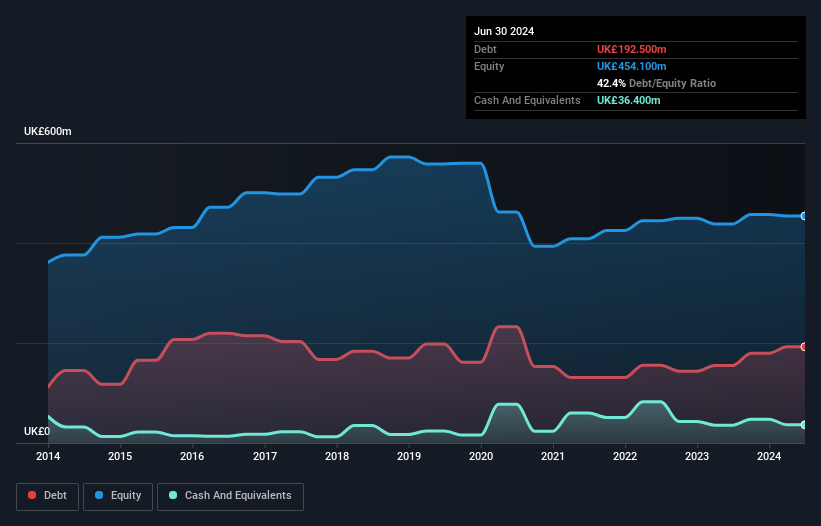Click the 2022 x-axis label
821x526 pixels.
pyautogui.click(x=625, y=456)
